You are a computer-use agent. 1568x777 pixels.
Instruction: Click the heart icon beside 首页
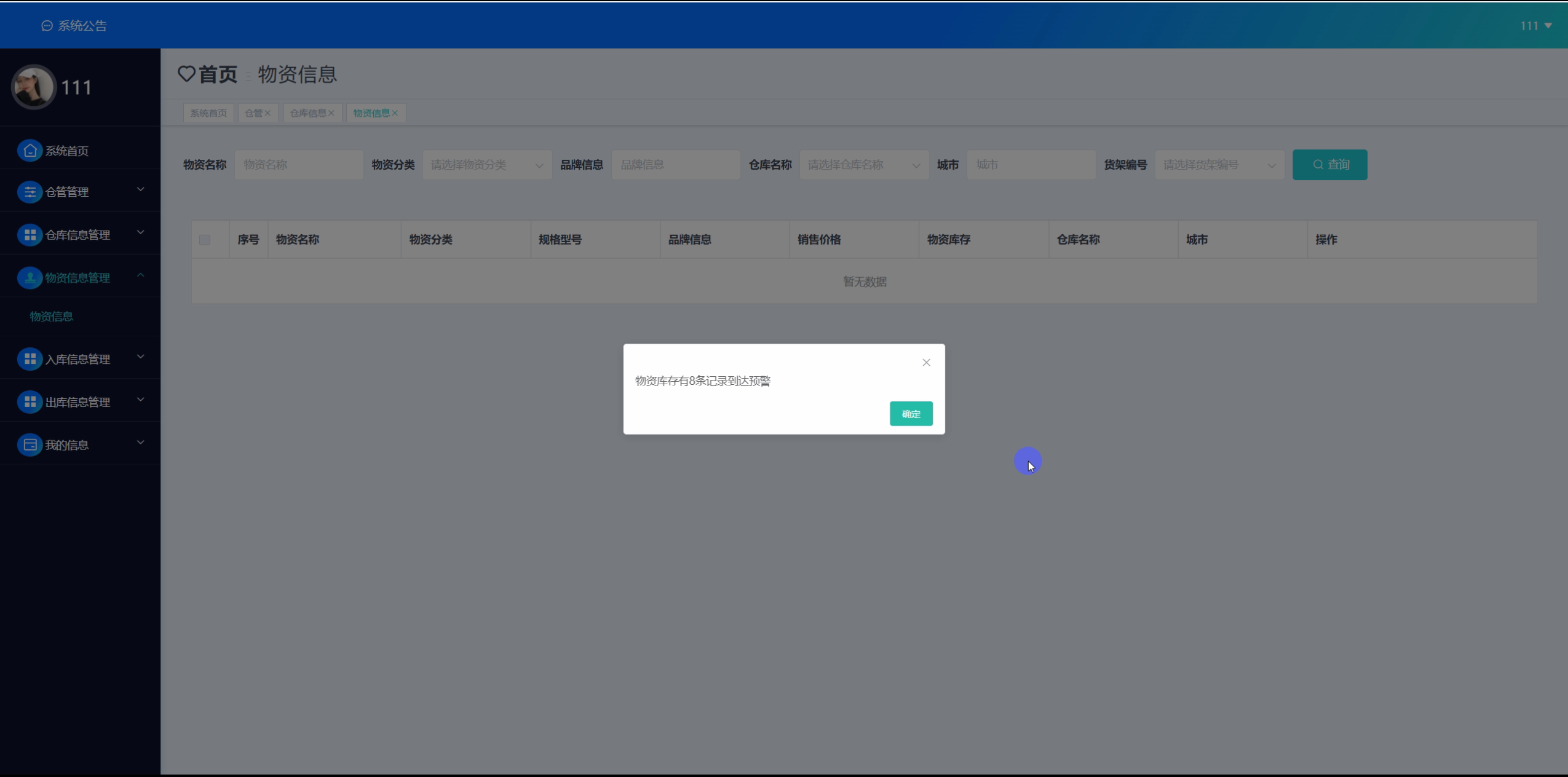(186, 74)
